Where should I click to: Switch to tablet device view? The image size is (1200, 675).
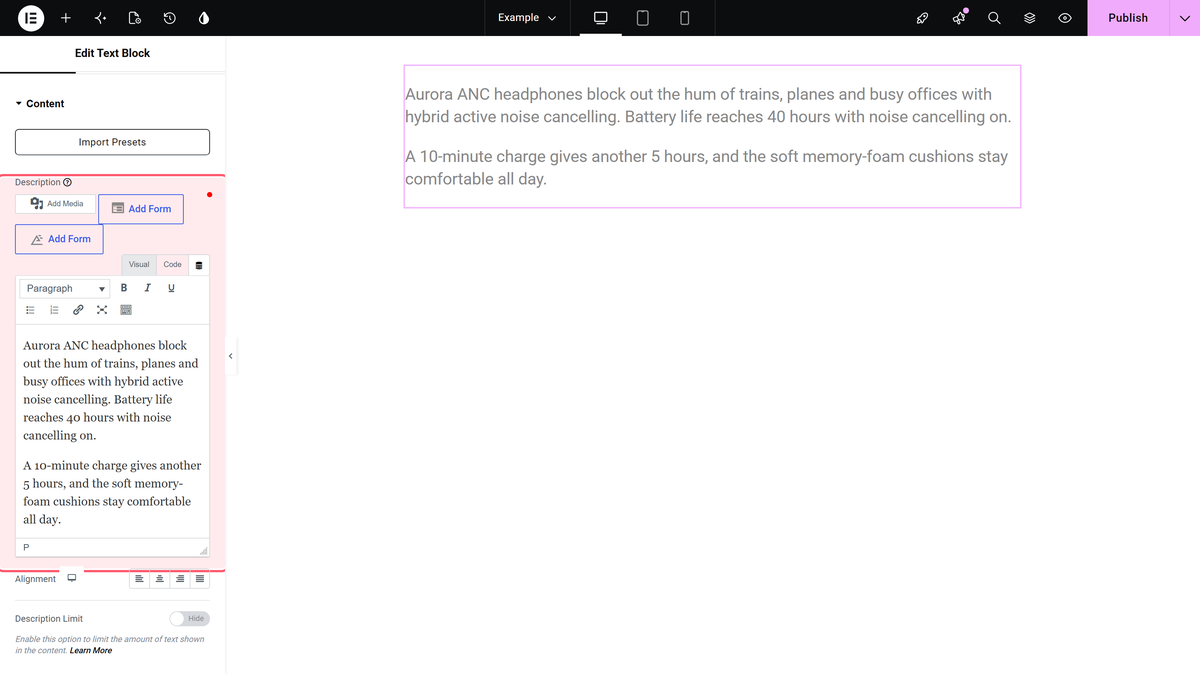[x=643, y=18]
